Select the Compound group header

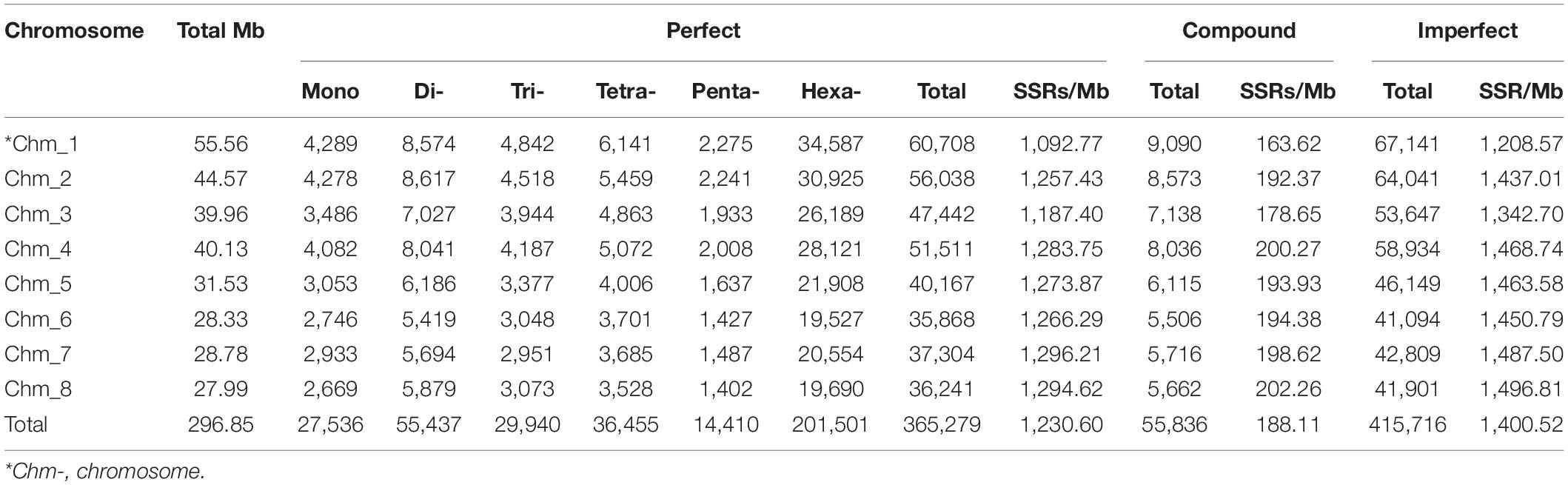tap(1239, 31)
